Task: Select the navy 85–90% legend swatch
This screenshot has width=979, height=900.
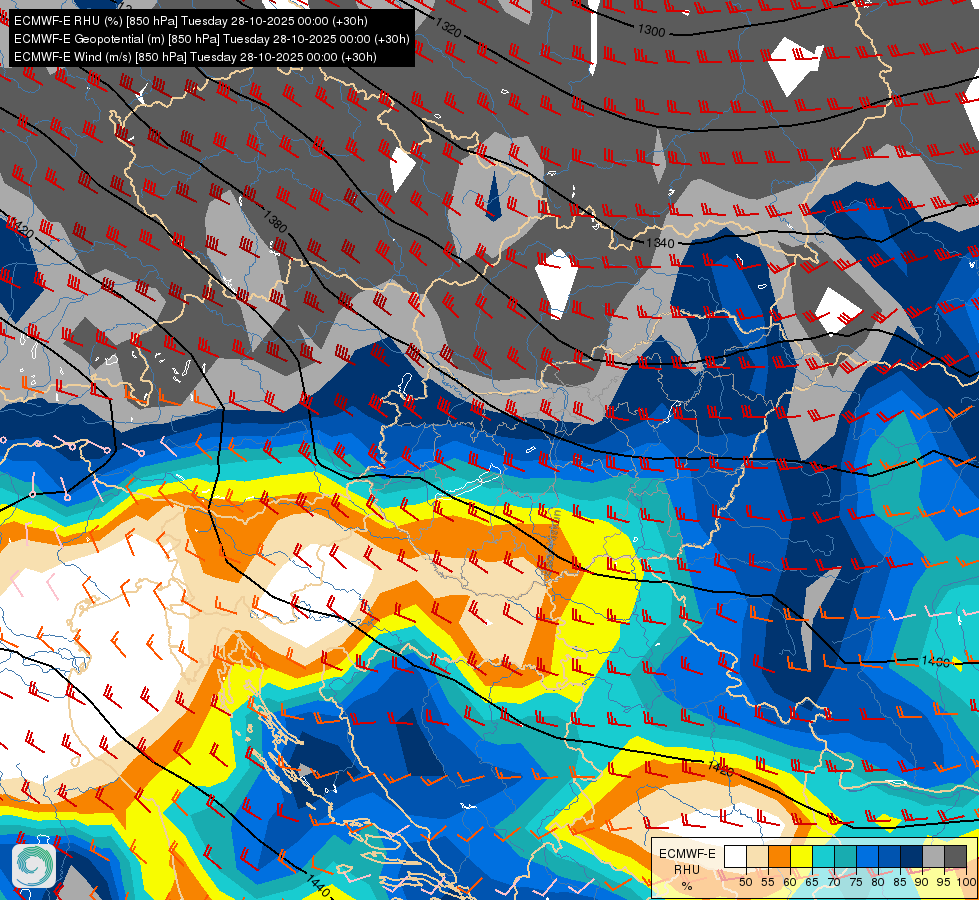Action: pos(912,856)
